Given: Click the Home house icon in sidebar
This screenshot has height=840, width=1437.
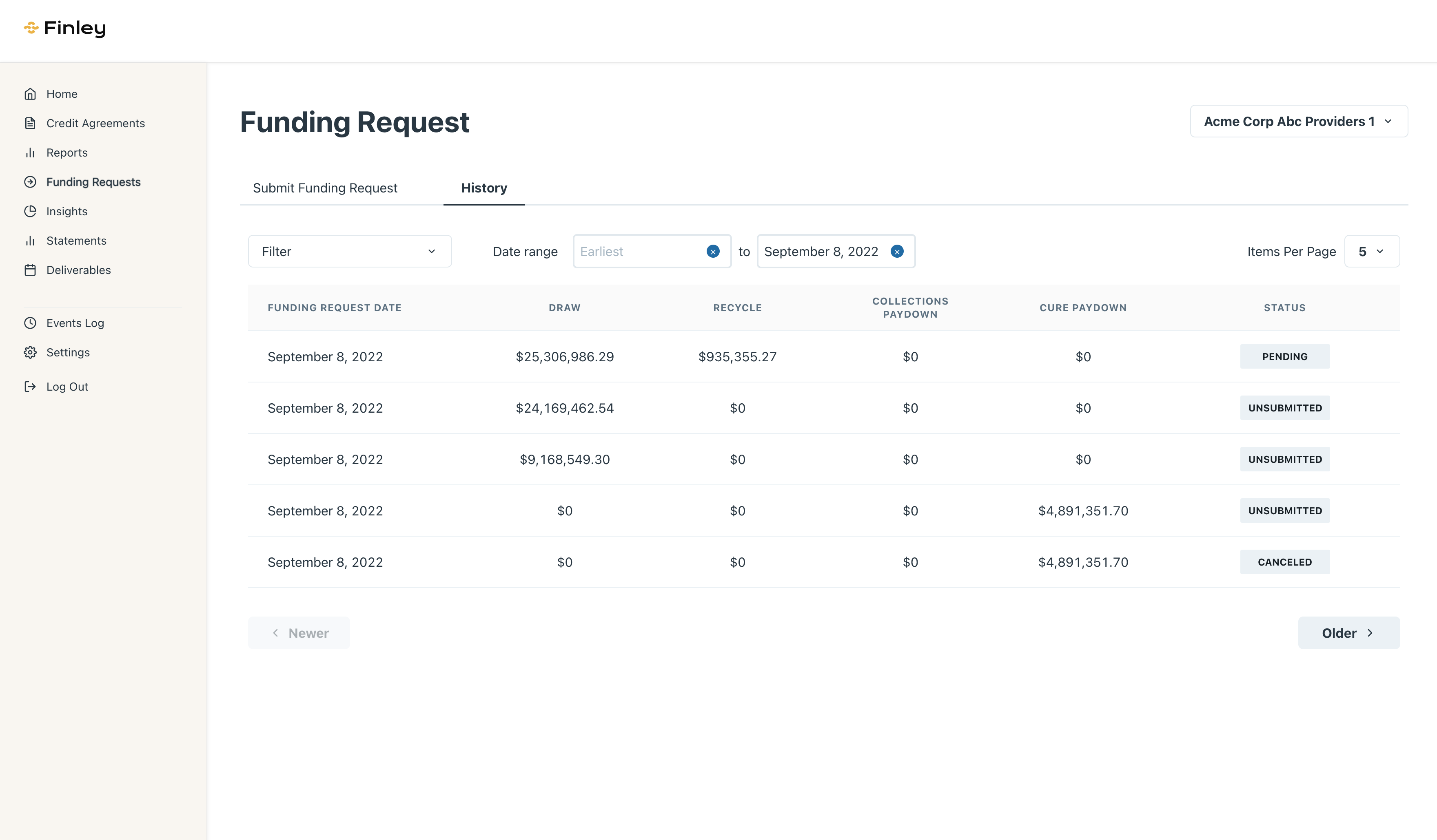Looking at the screenshot, I should tap(30, 94).
